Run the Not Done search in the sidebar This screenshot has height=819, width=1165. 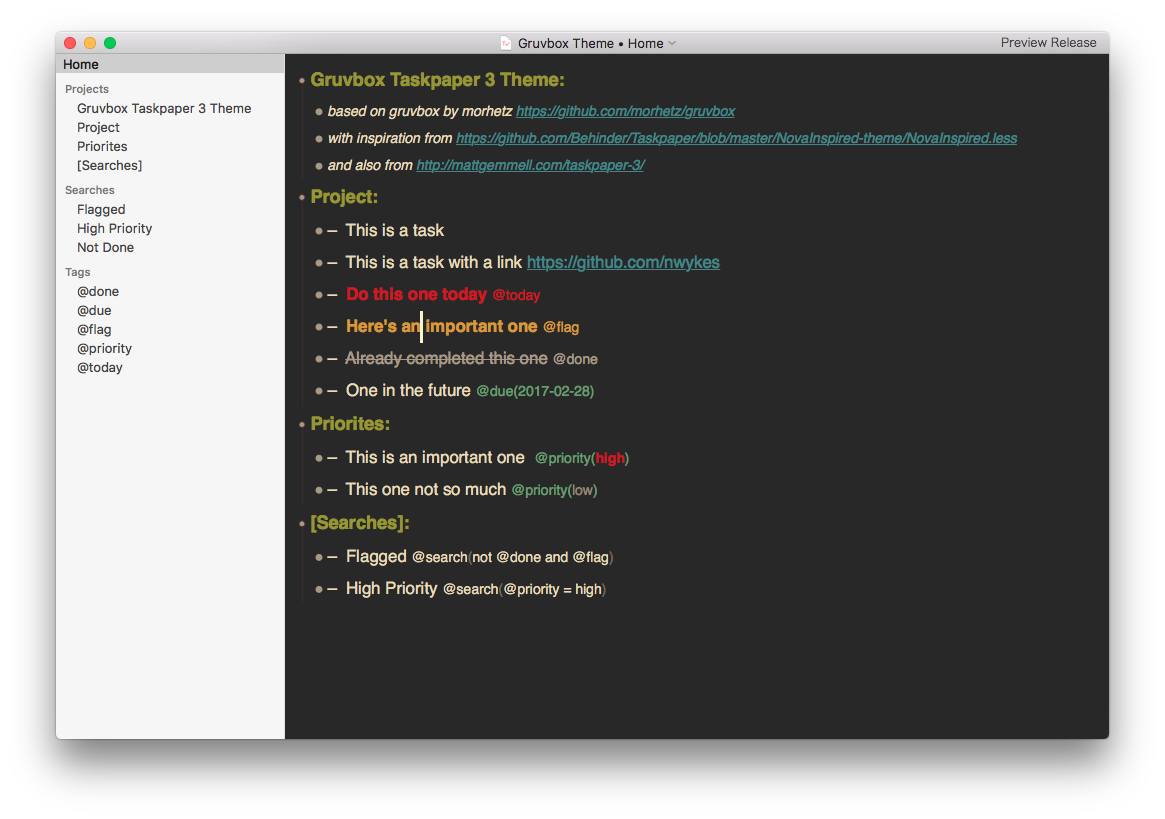[106, 247]
